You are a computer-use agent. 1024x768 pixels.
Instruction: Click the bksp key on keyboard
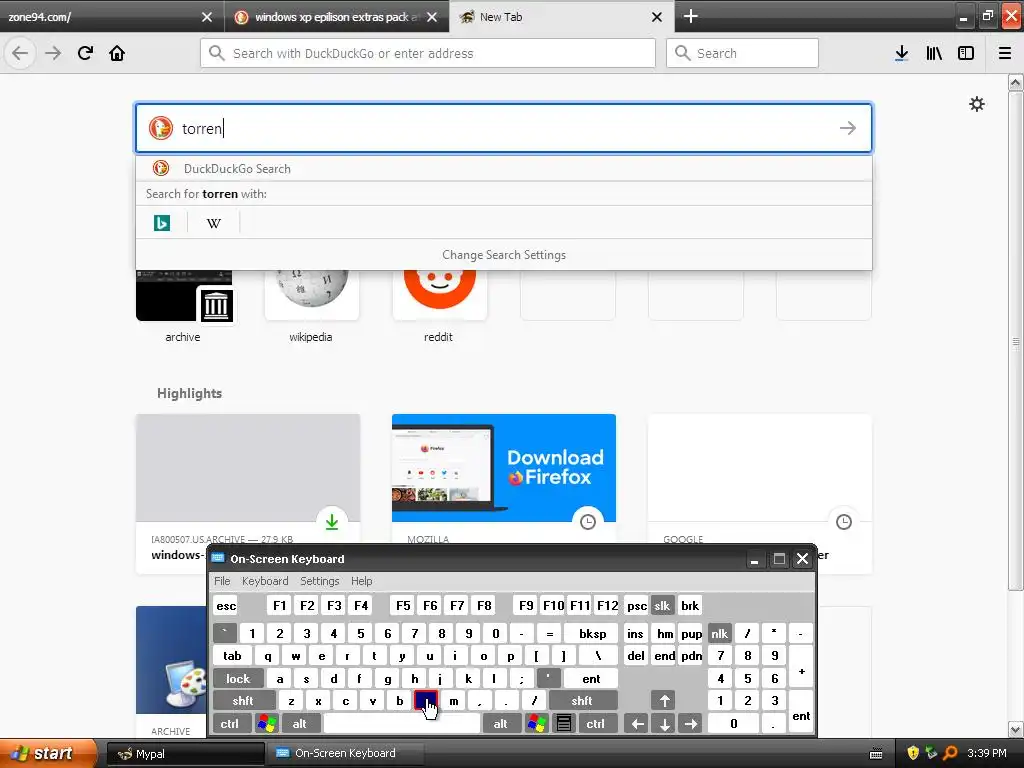point(593,633)
